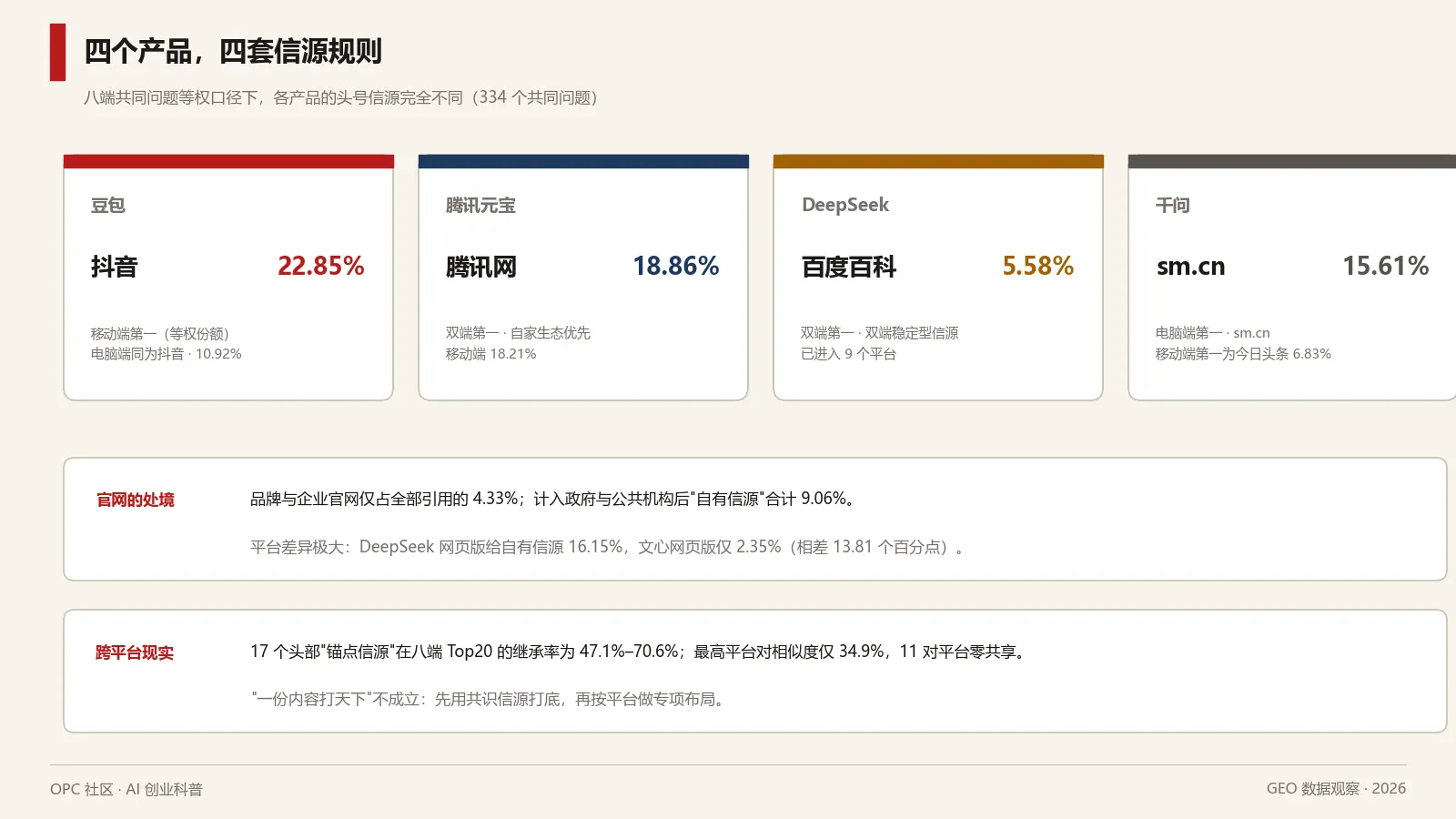Select the sentence about 17 个头部锚点信源
Viewport: 1456px width, 819px height.
pos(640,652)
